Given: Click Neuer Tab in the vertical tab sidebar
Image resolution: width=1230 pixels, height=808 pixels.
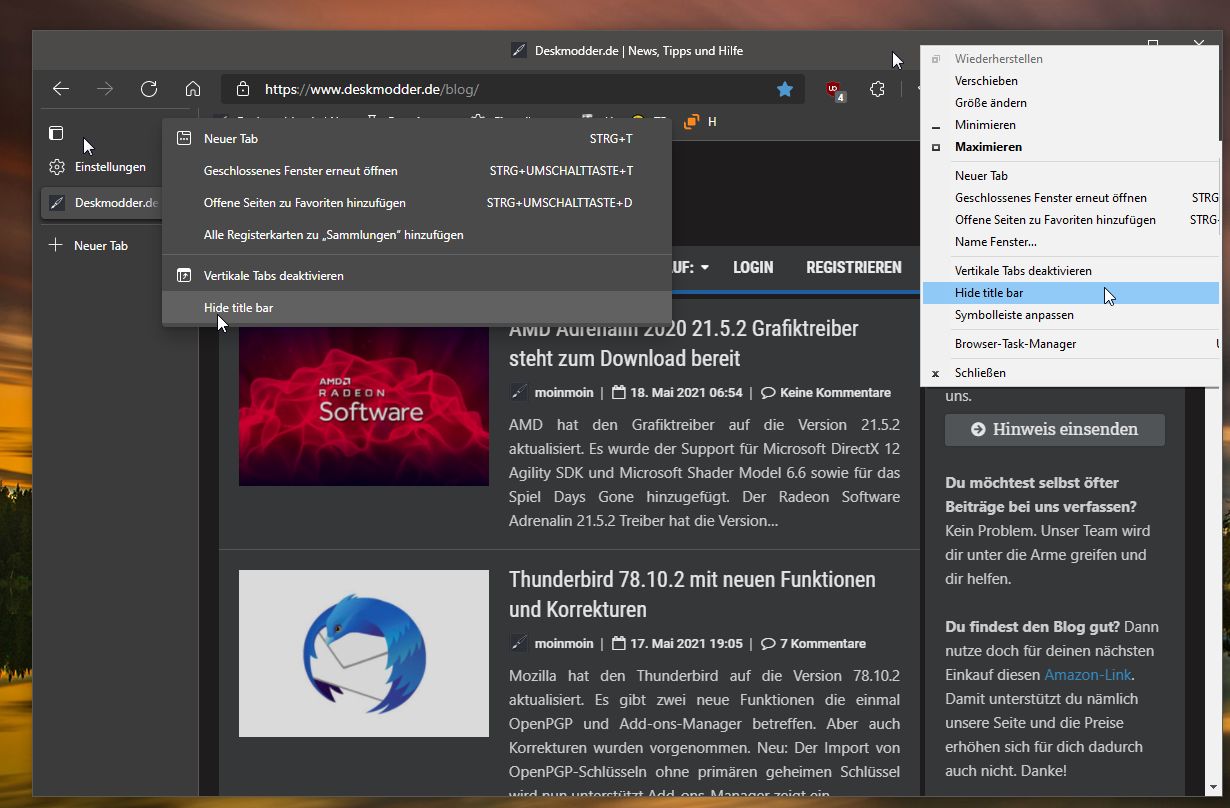Looking at the screenshot, I should 100,245.
